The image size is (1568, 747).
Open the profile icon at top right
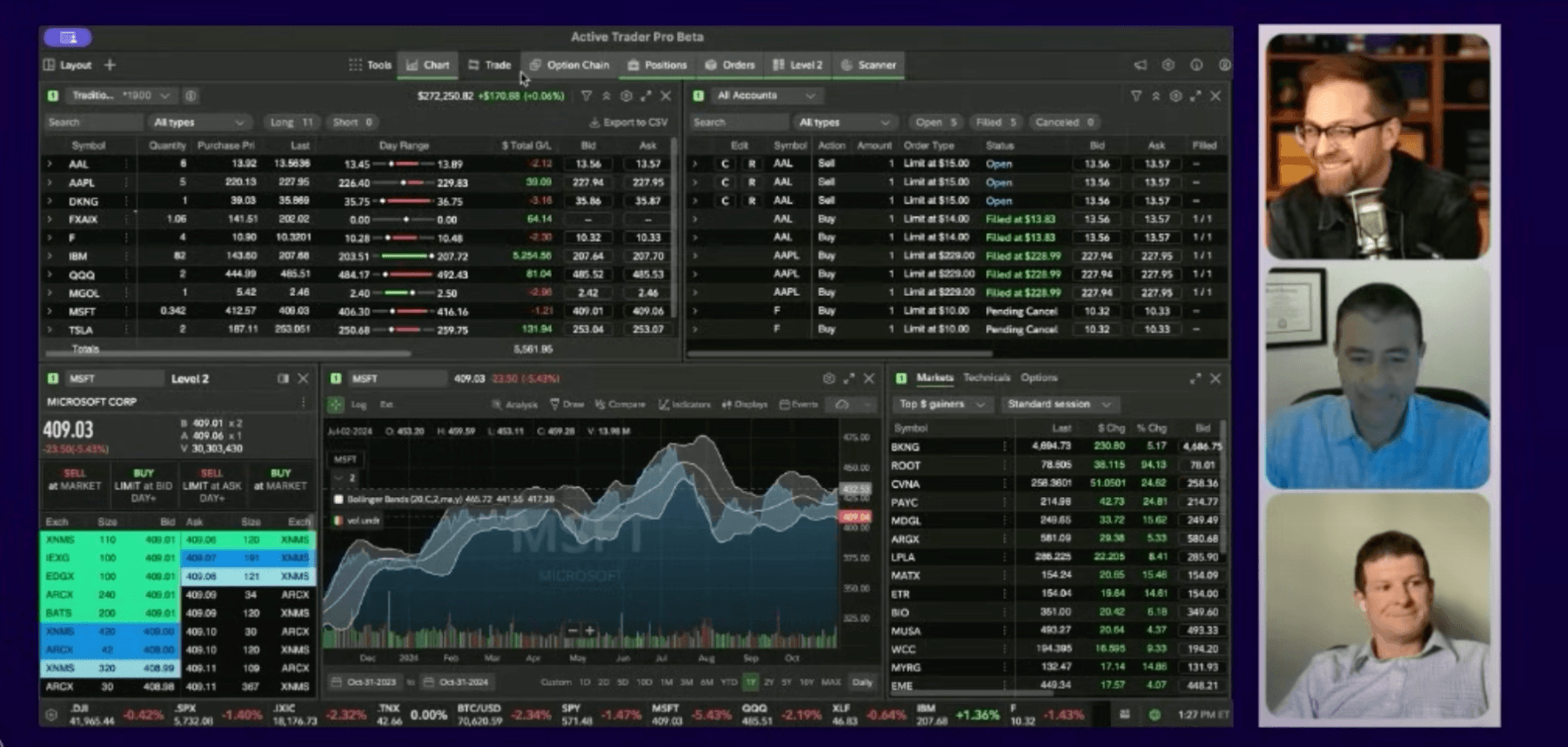pyautogui.click(x=1224, y=64)
